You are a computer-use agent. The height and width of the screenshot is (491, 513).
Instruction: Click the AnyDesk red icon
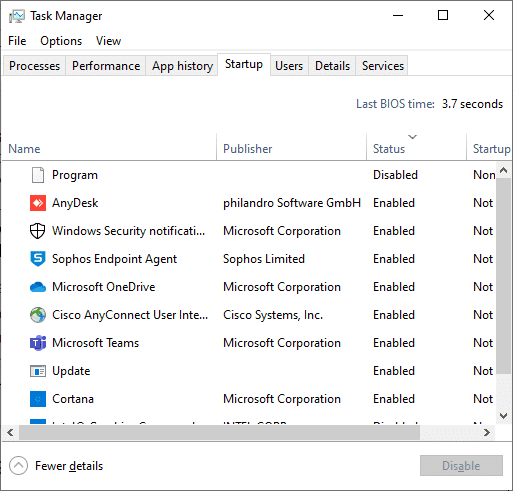tap(38, 203)
